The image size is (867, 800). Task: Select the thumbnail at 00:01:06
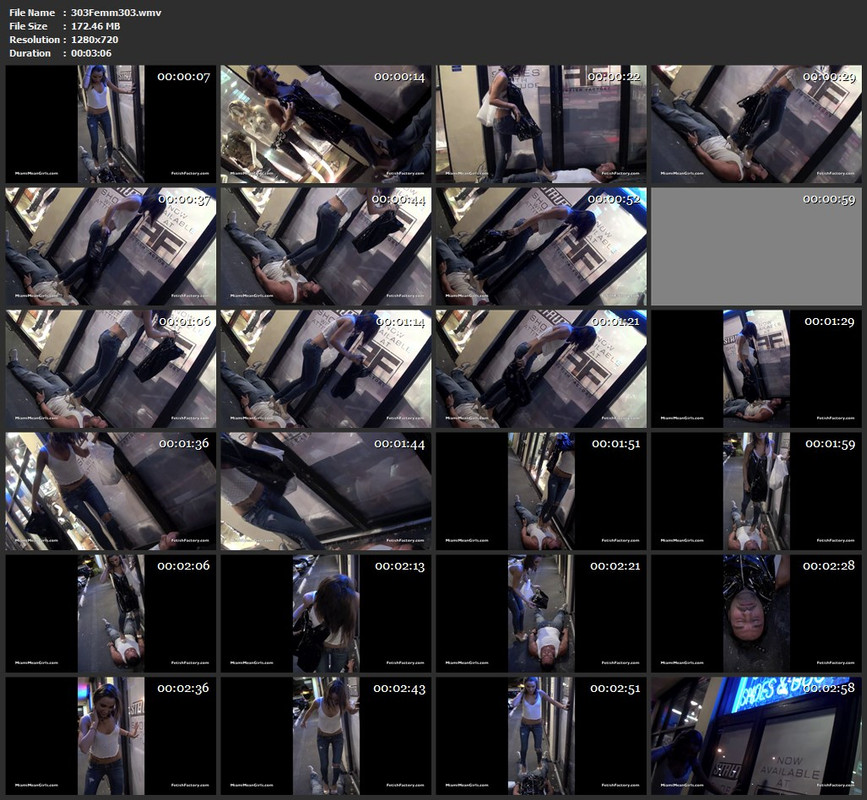point(111,369)
